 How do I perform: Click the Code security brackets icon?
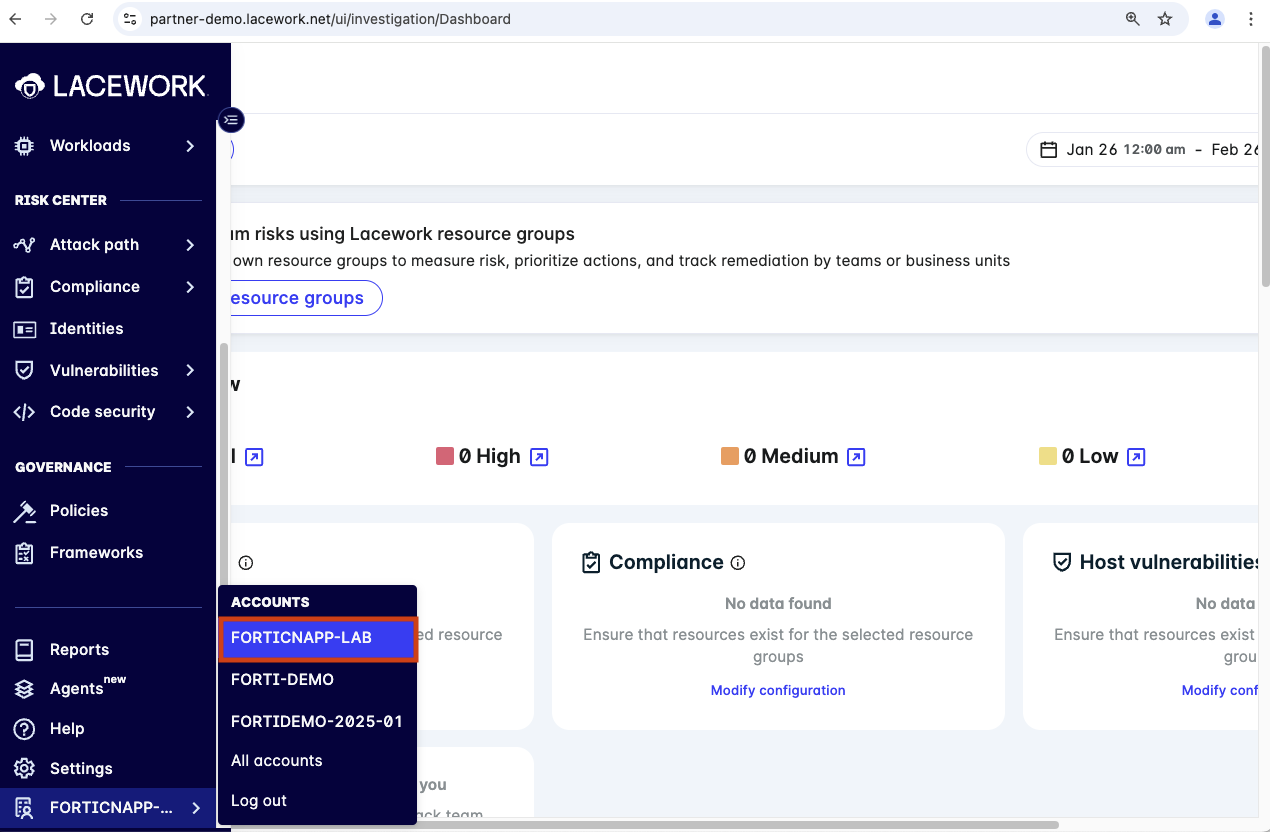pyautogui.click(x=24, y=412)
